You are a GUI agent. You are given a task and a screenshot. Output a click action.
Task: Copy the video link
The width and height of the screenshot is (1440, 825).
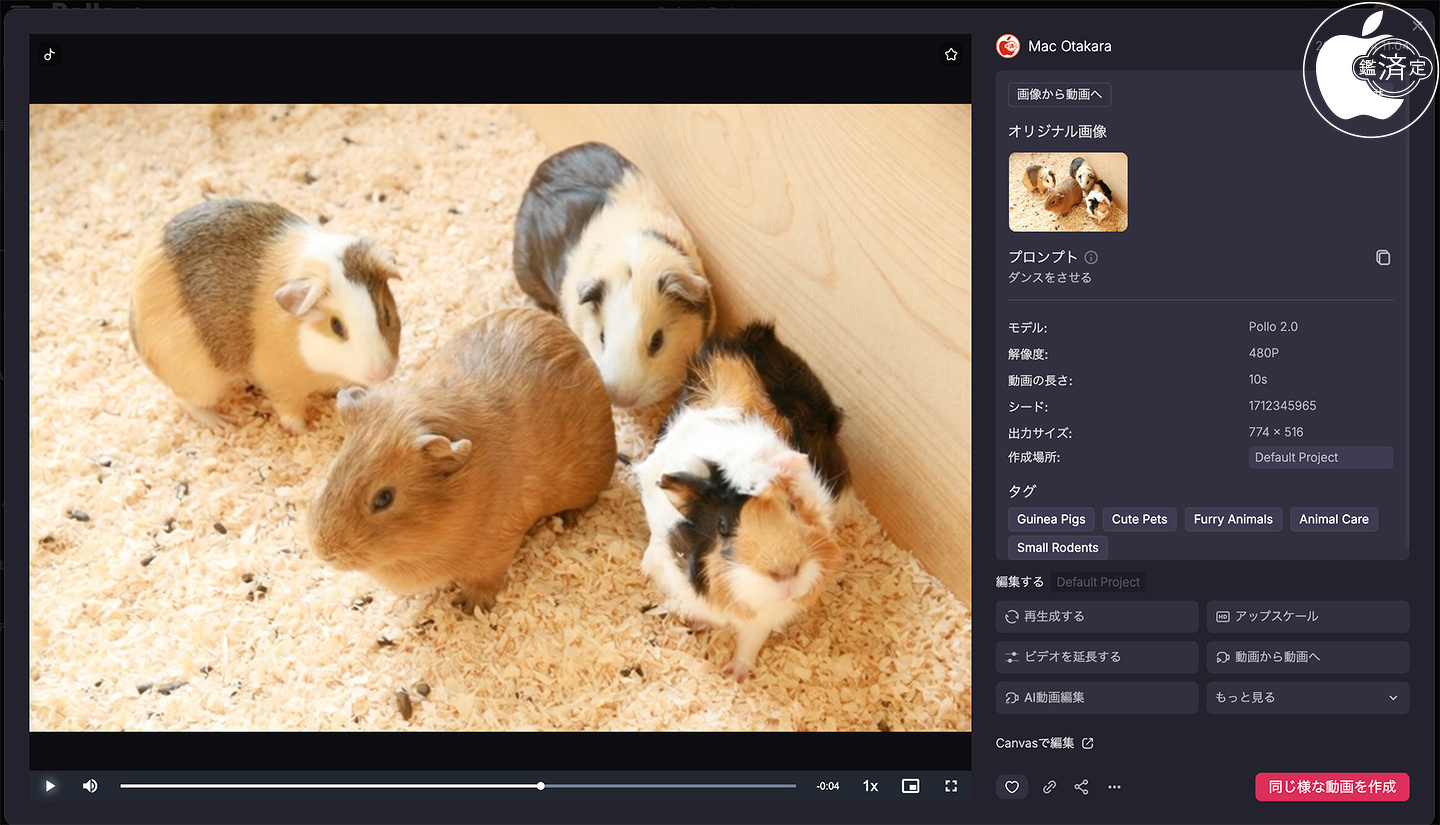1049,787
